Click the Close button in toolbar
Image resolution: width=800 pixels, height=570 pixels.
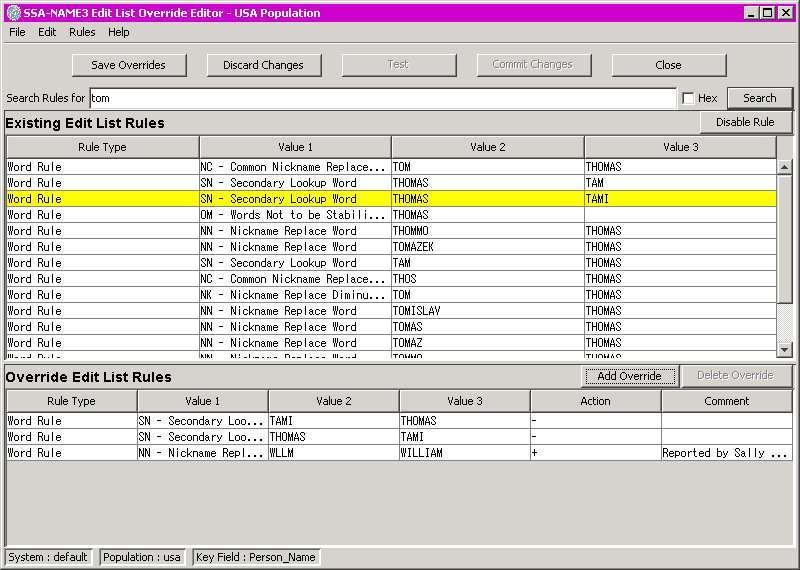pyautogui.click(x=668, y=65)
